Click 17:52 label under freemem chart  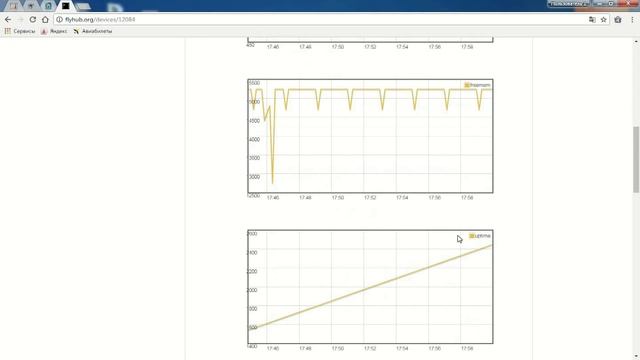370,198
